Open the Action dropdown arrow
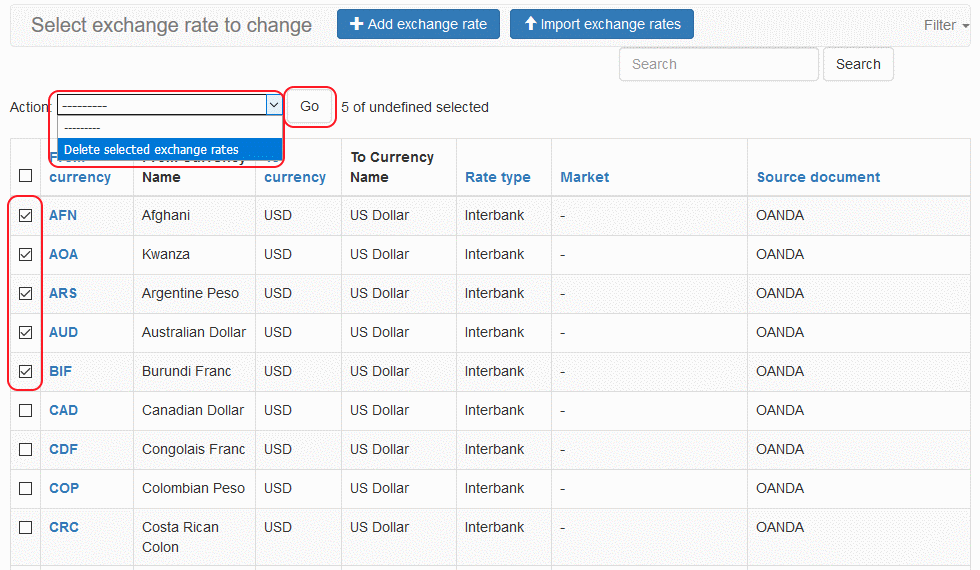This screenshot has height=570, width=980. tap(273, 105)
